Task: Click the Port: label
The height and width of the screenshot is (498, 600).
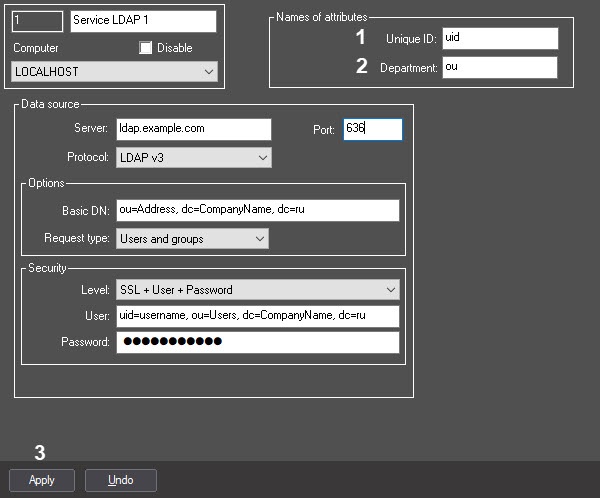Action: tap(324, 130)
